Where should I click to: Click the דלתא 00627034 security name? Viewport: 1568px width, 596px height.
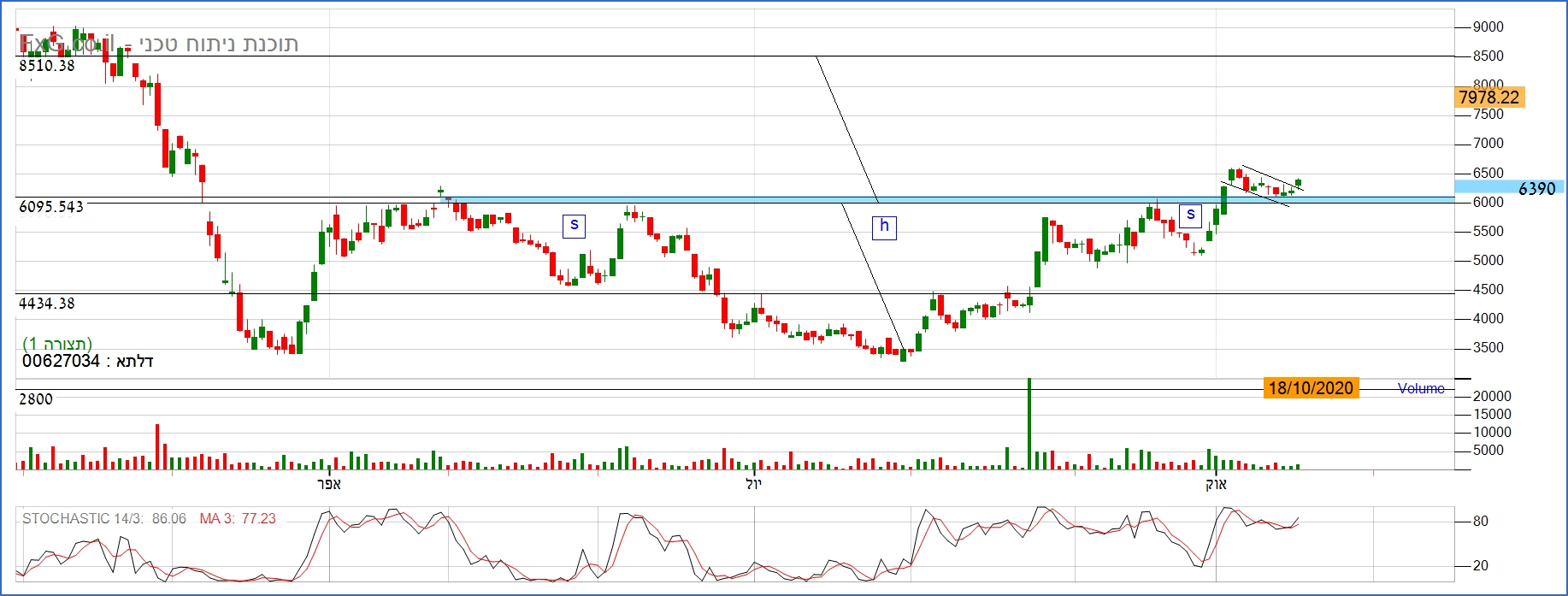(87, 361)
